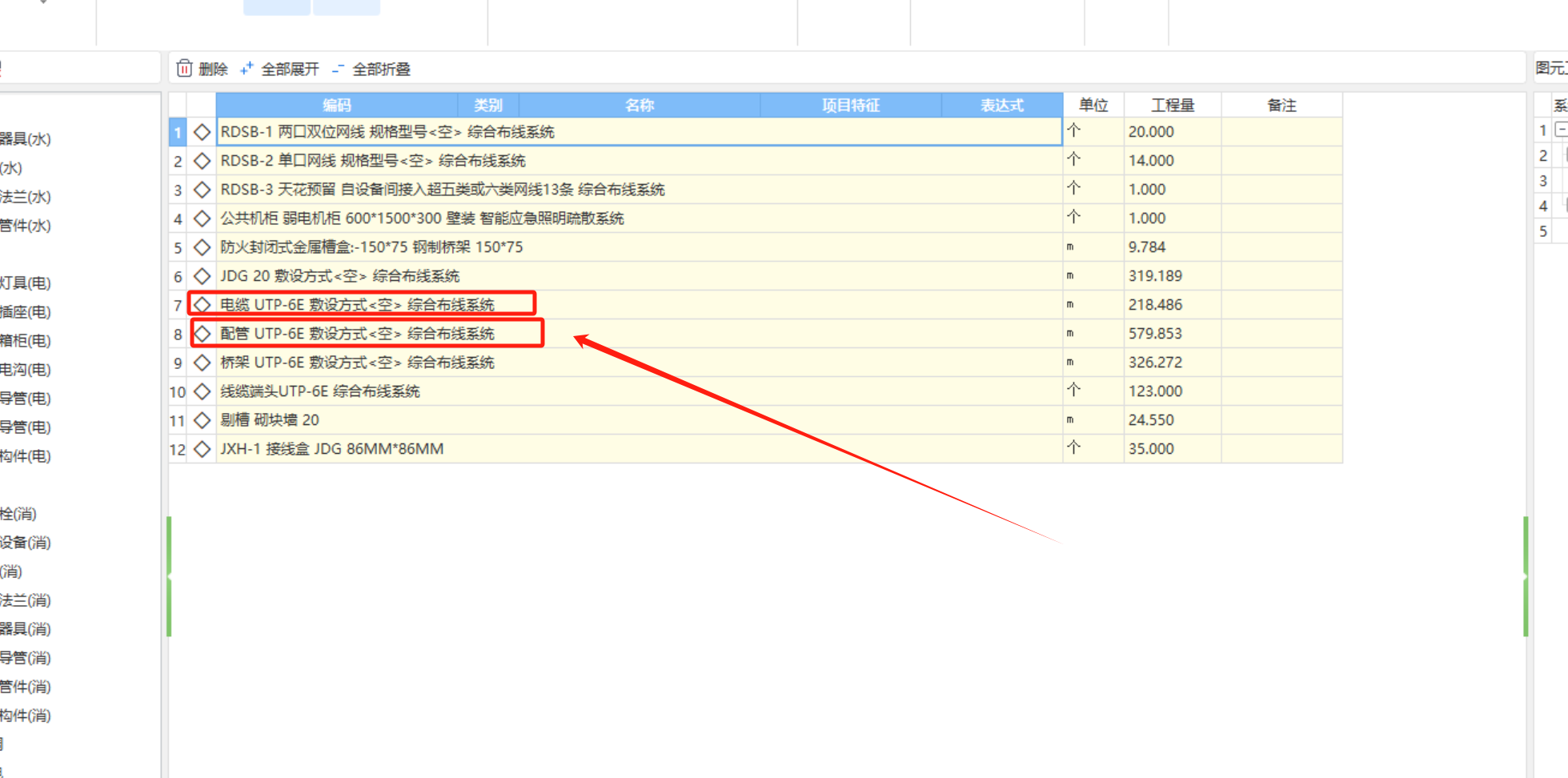Select row RDSB-2 单口网线 text
Image resolution: width=1568 pixels, height=778 pixels.
coord(373,161)
